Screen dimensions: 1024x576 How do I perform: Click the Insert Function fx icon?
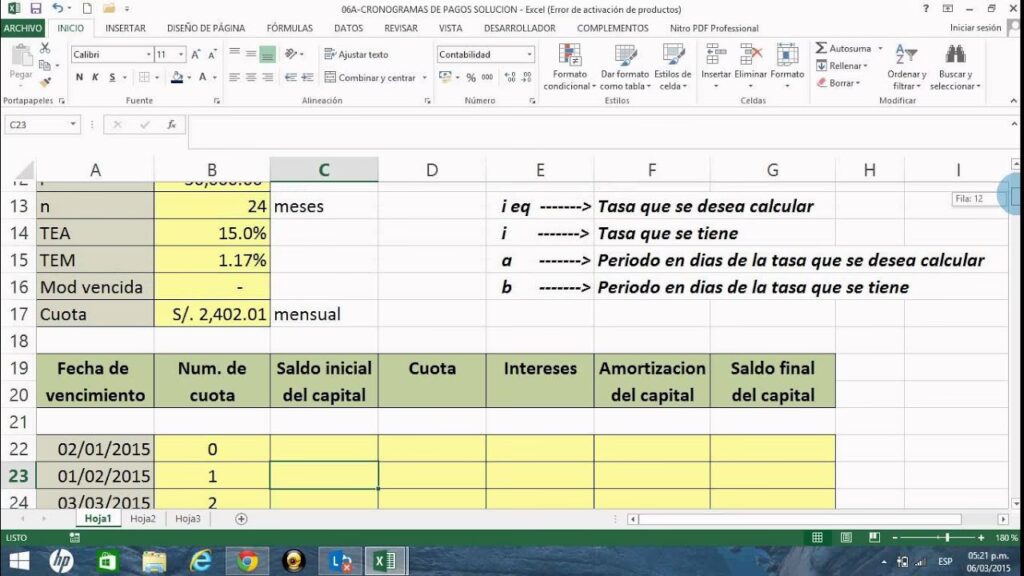171,125
